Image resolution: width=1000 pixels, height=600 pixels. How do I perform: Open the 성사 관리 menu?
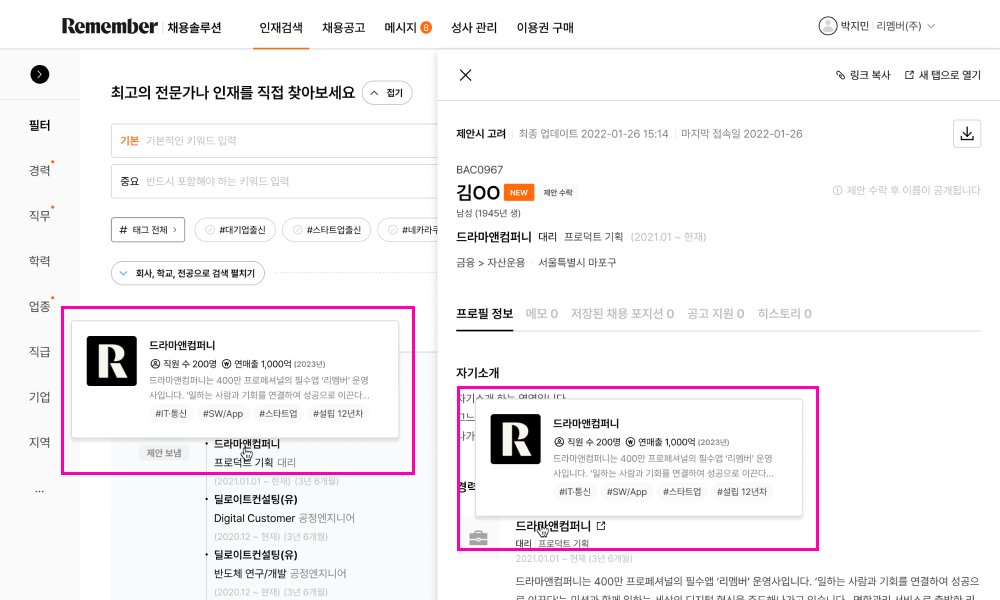click(x=474, y=27)
